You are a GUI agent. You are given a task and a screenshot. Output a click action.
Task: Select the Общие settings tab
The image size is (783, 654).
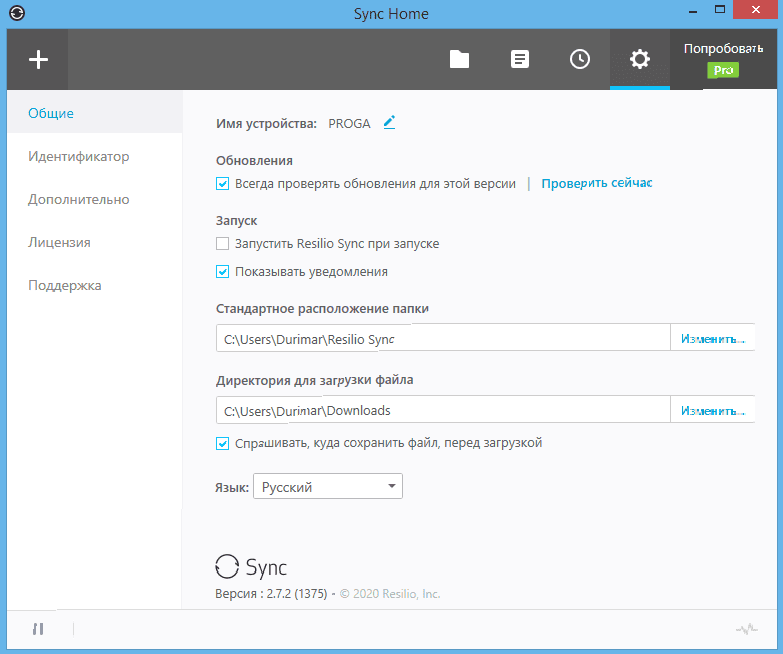tap(95, 113)
